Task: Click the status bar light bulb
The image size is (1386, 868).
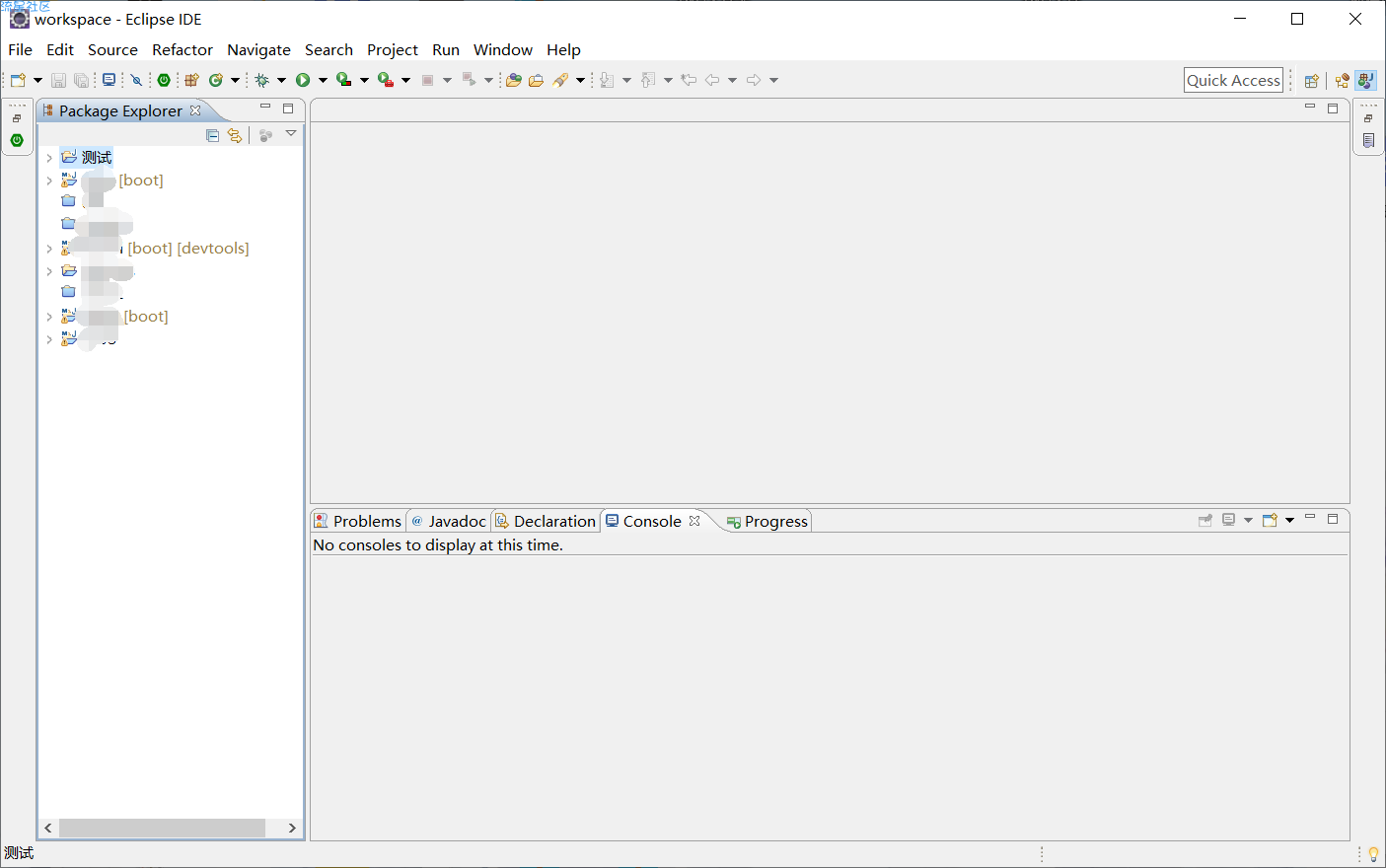Action: (1373, 854)
